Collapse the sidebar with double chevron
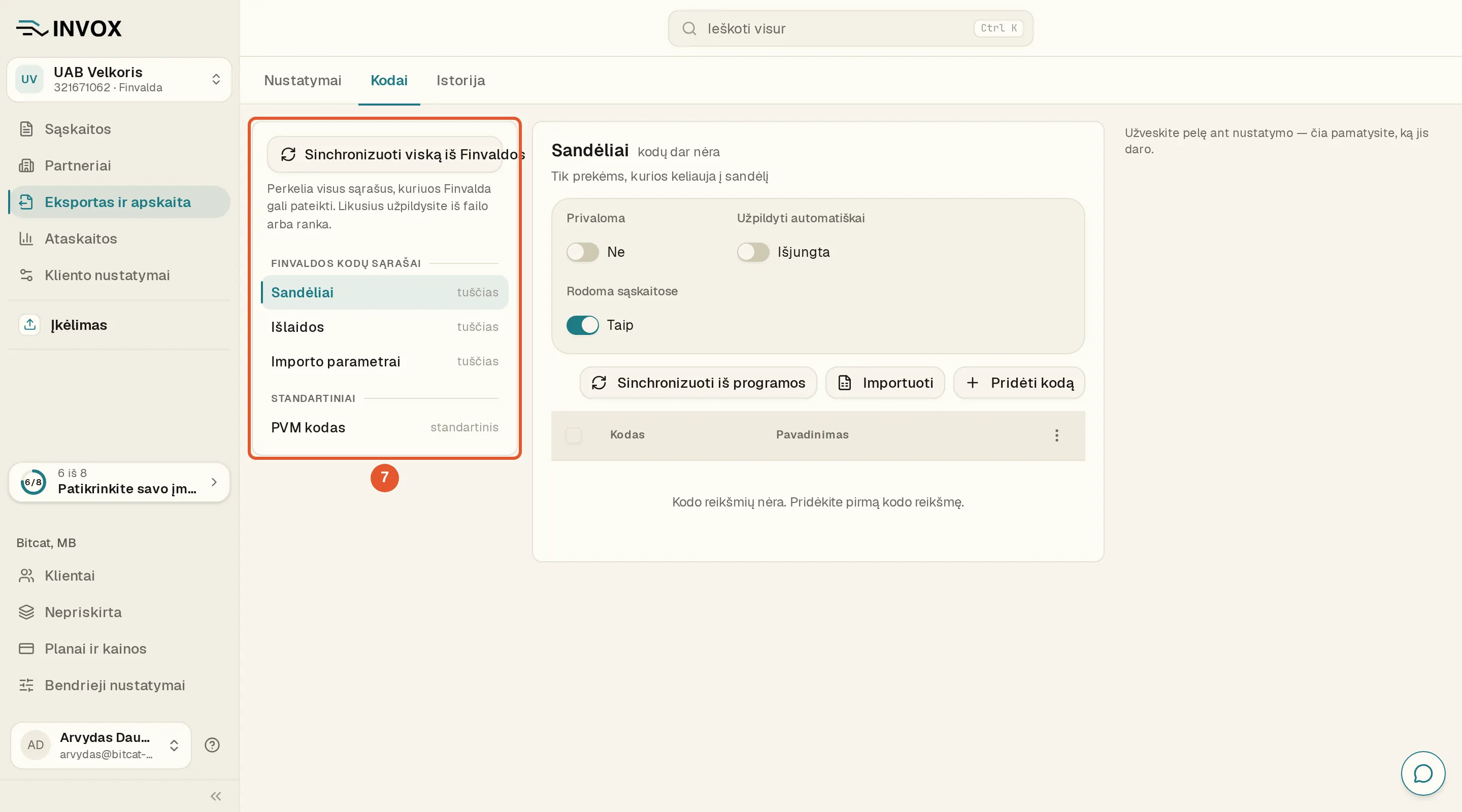This screenshot has width=1462, height=812. click(x=216, y=796)
